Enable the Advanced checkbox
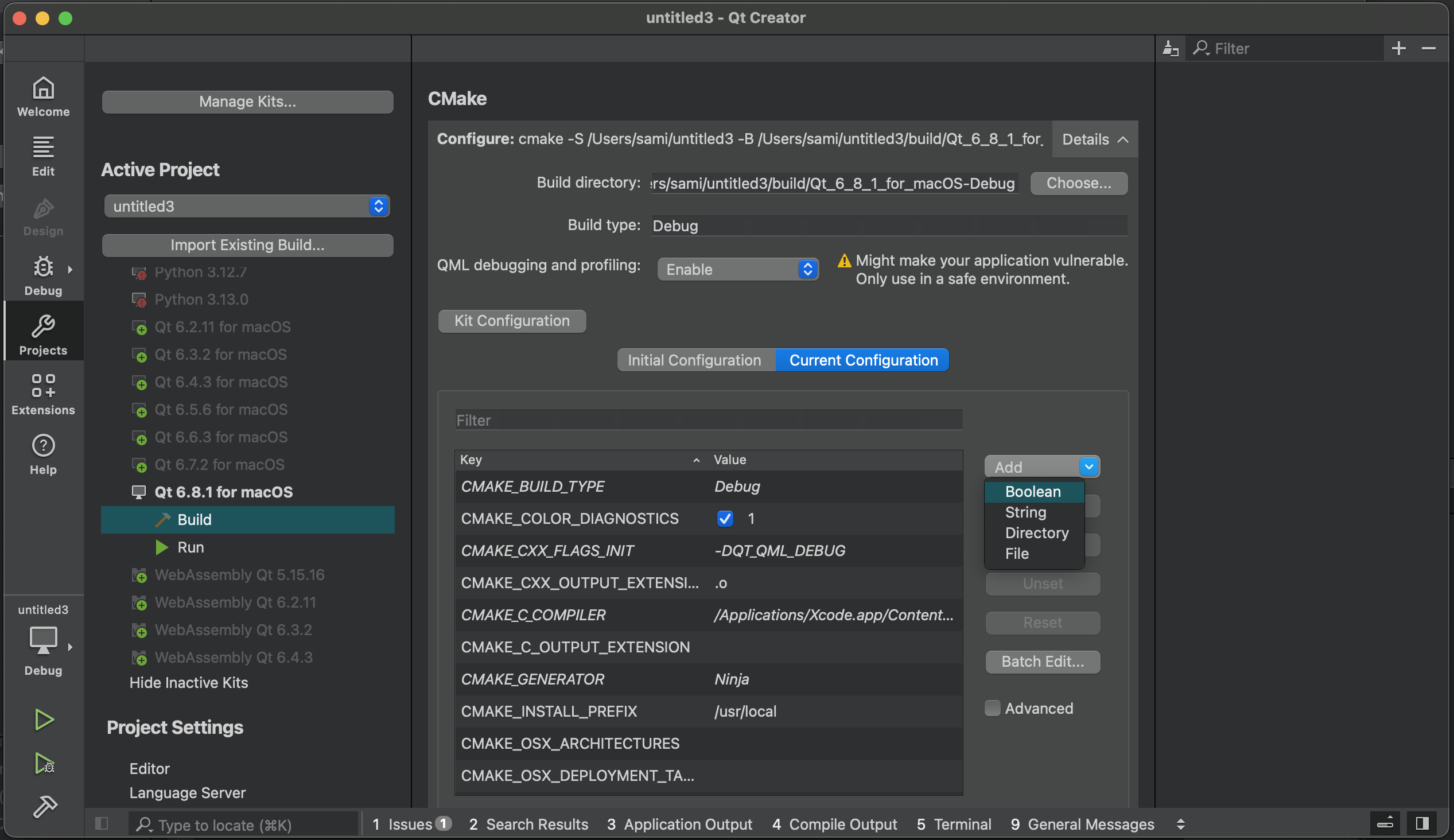1454x840 pixels. coord(992,708)
